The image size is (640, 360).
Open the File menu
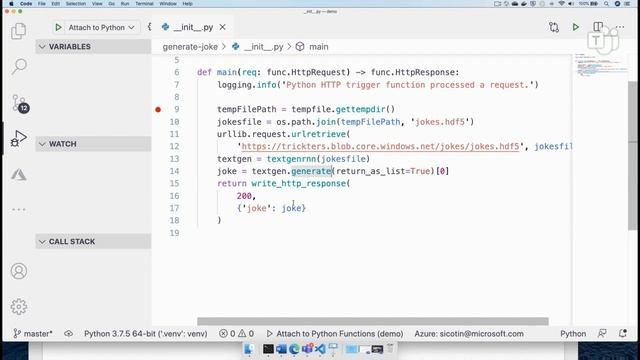click(42, 4)
